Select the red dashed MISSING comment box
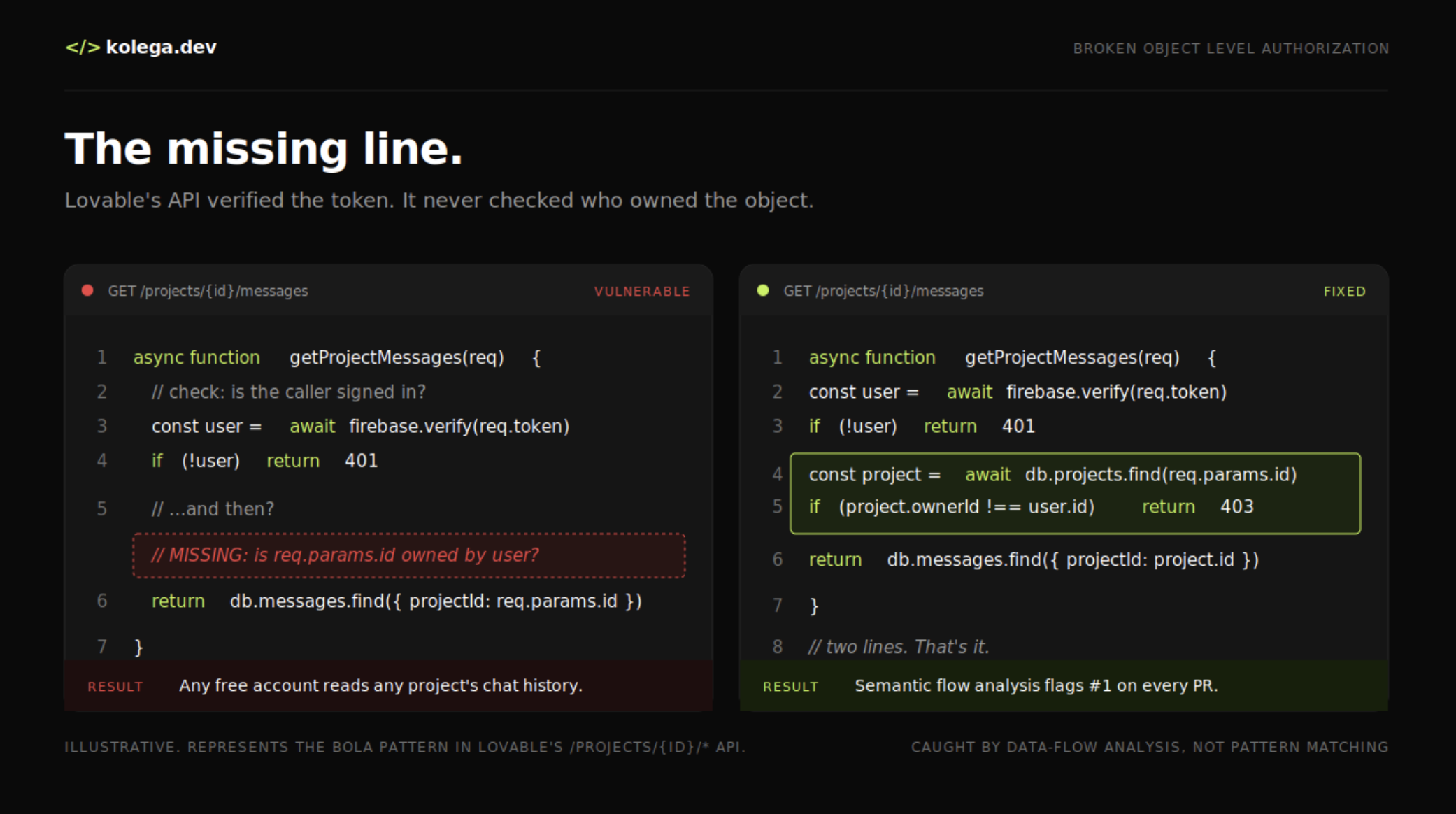The image size is (1456, 814). 408,555
